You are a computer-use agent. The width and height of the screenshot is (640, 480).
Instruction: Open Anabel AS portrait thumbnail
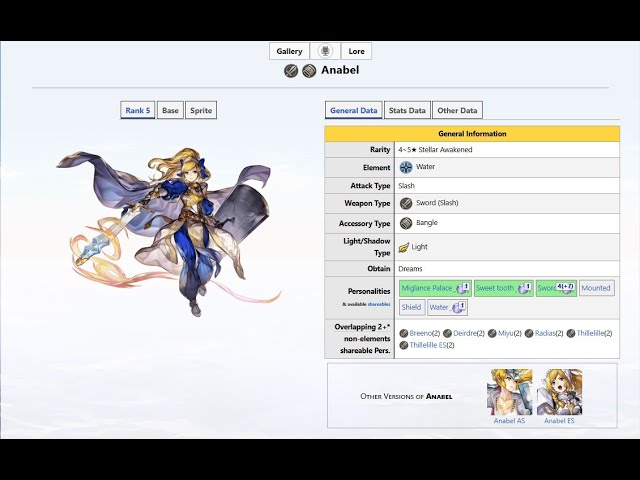pos(509,392)
